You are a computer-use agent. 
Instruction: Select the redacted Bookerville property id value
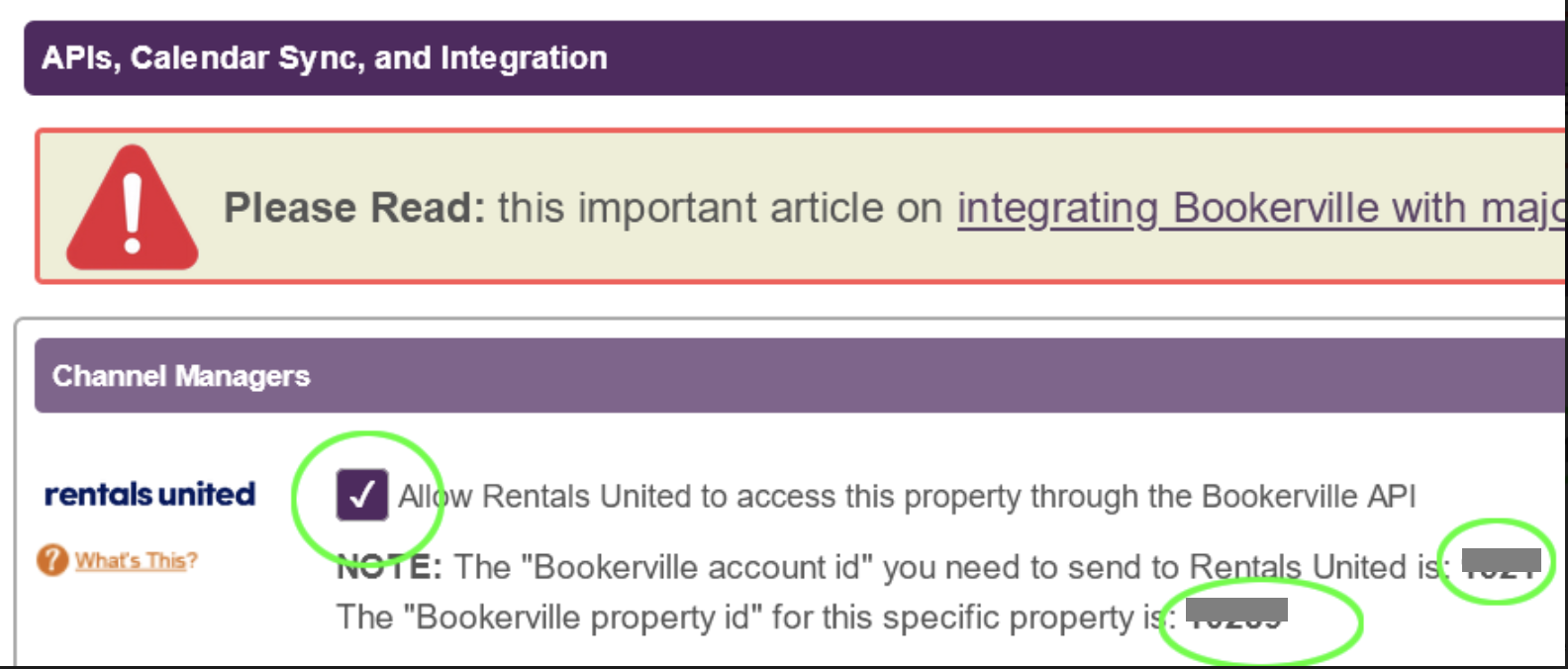(1236, 613)
